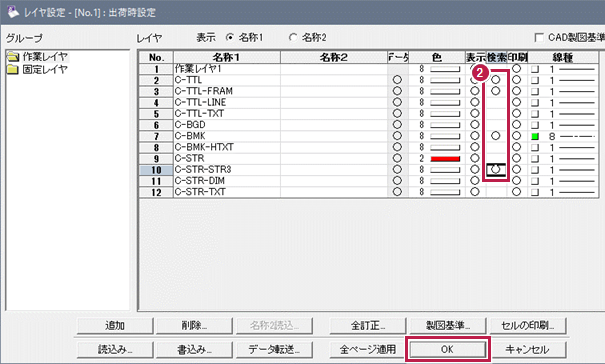Open the red color swatch of C-STR
Image resolution: width=605 pixels, height=364 pixels.
445,159
